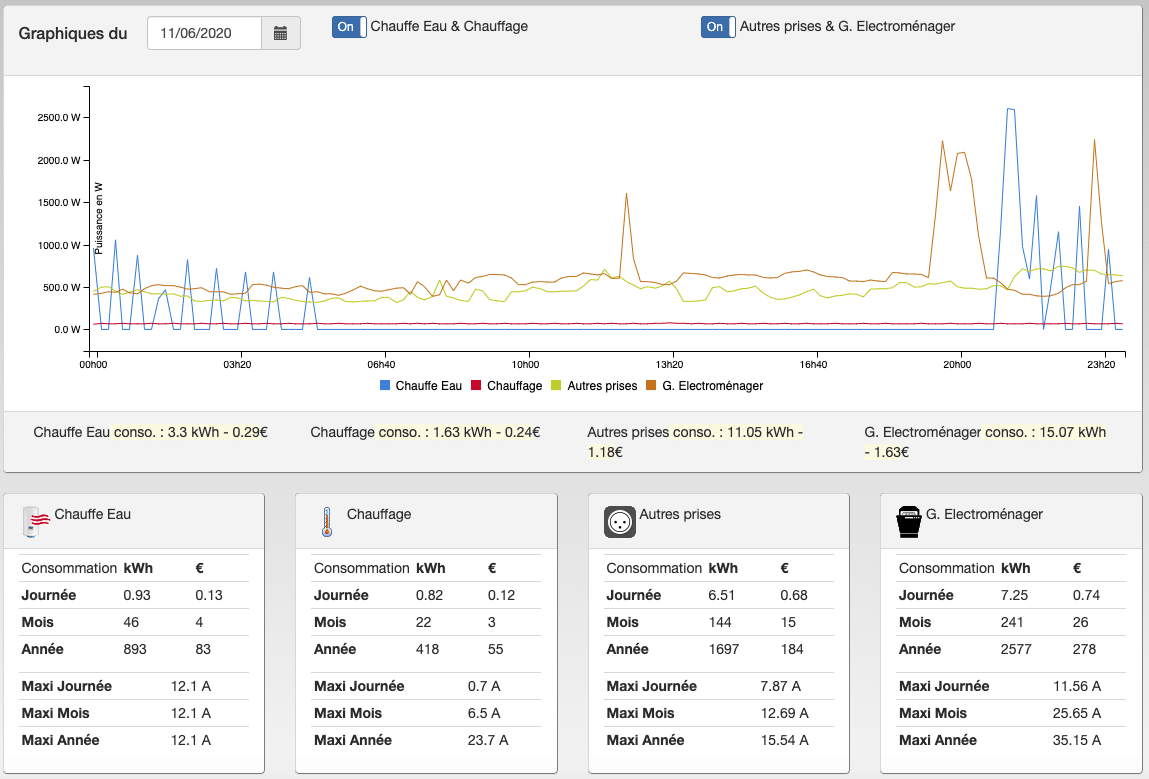The image size is (1149, 779).
Task: Click the 20h00 x-axis time label
Action: (957, 364)
